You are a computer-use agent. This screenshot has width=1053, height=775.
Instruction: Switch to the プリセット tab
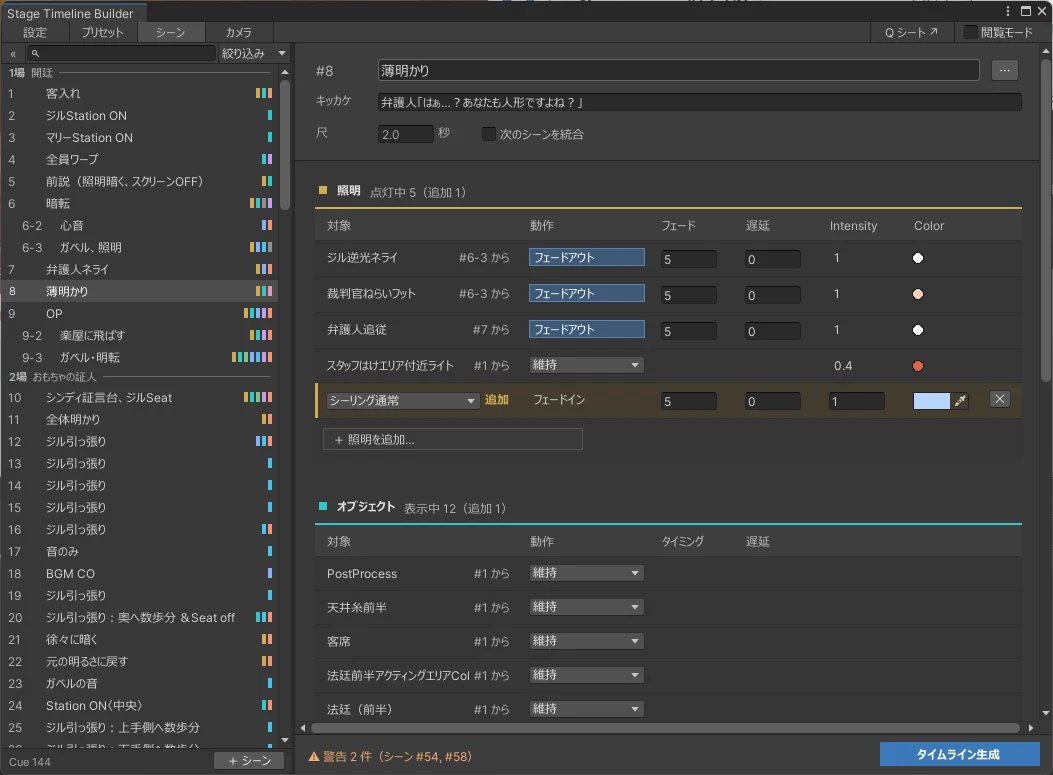pyautogui.click(x=103, y=32)
